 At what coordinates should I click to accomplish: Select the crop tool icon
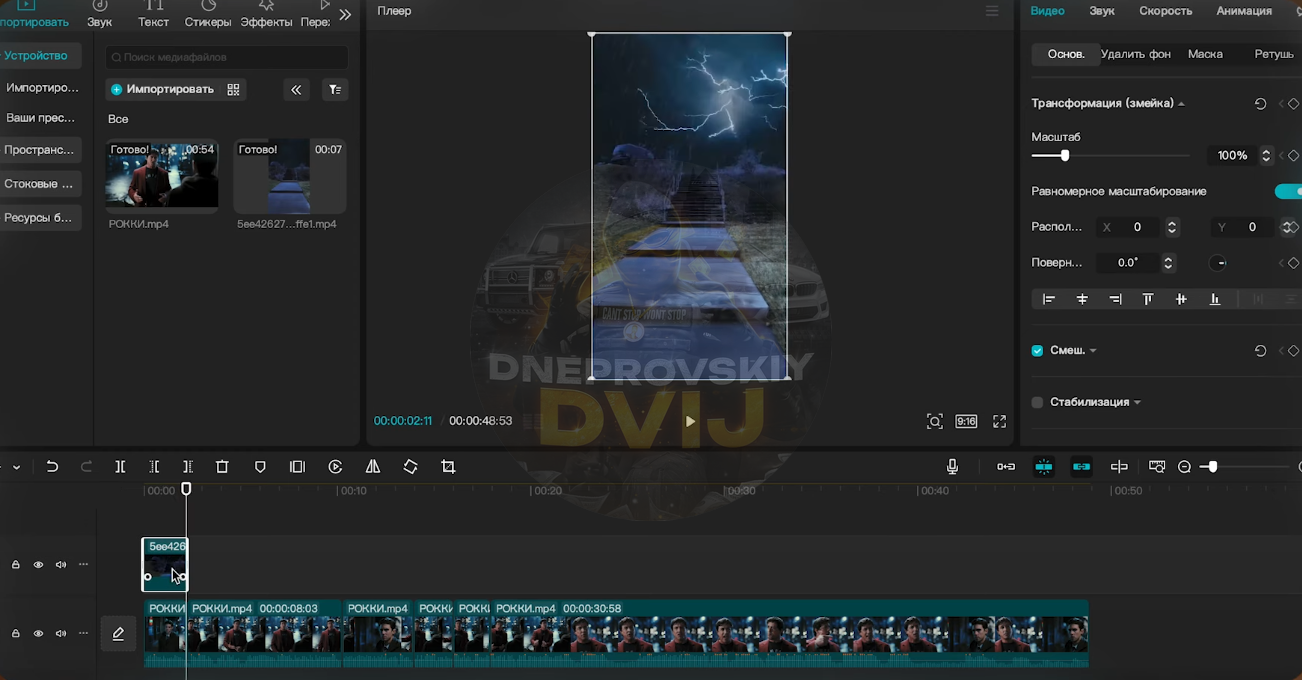[448, 467]
